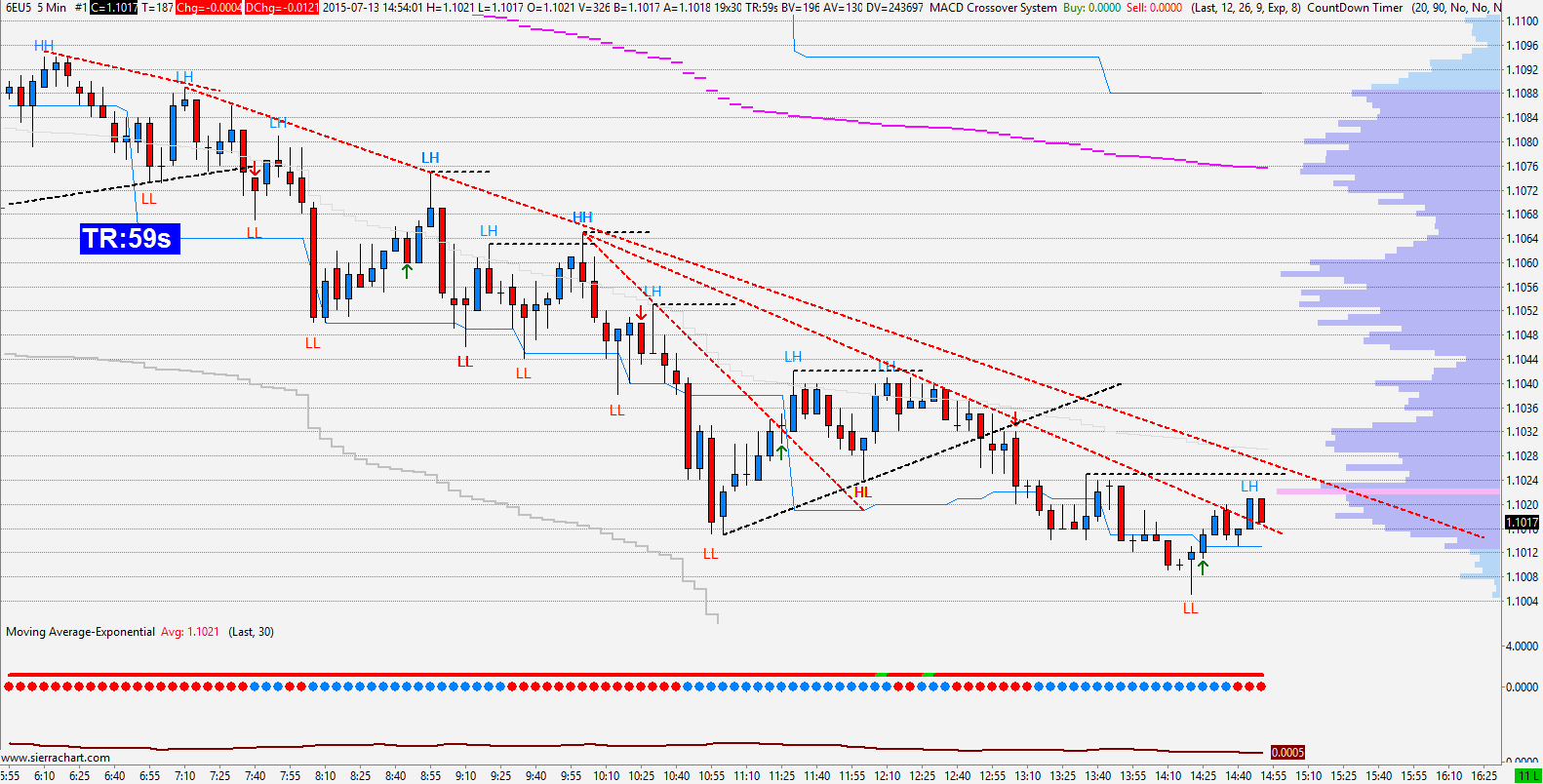Viewport: 1543px width, 784px height.
Task: Click the 6:10 time on the time axis
Action: pyautogui.click(x=44, y=776)
